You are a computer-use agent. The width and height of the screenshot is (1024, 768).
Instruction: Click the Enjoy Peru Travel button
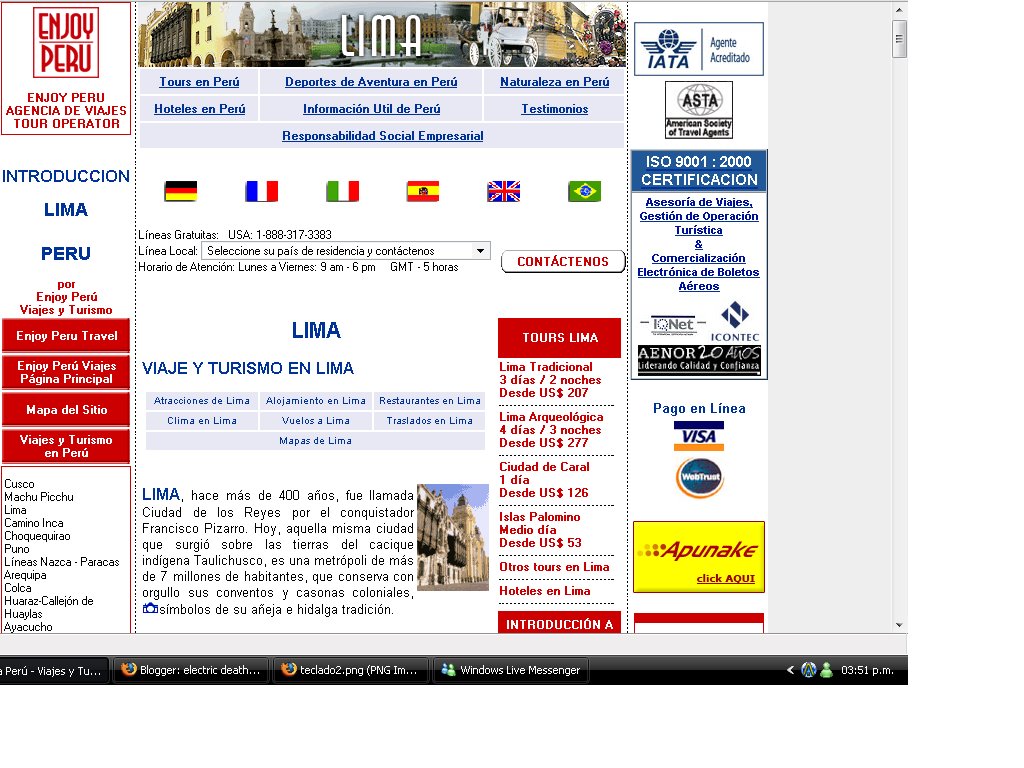(67, 336)
